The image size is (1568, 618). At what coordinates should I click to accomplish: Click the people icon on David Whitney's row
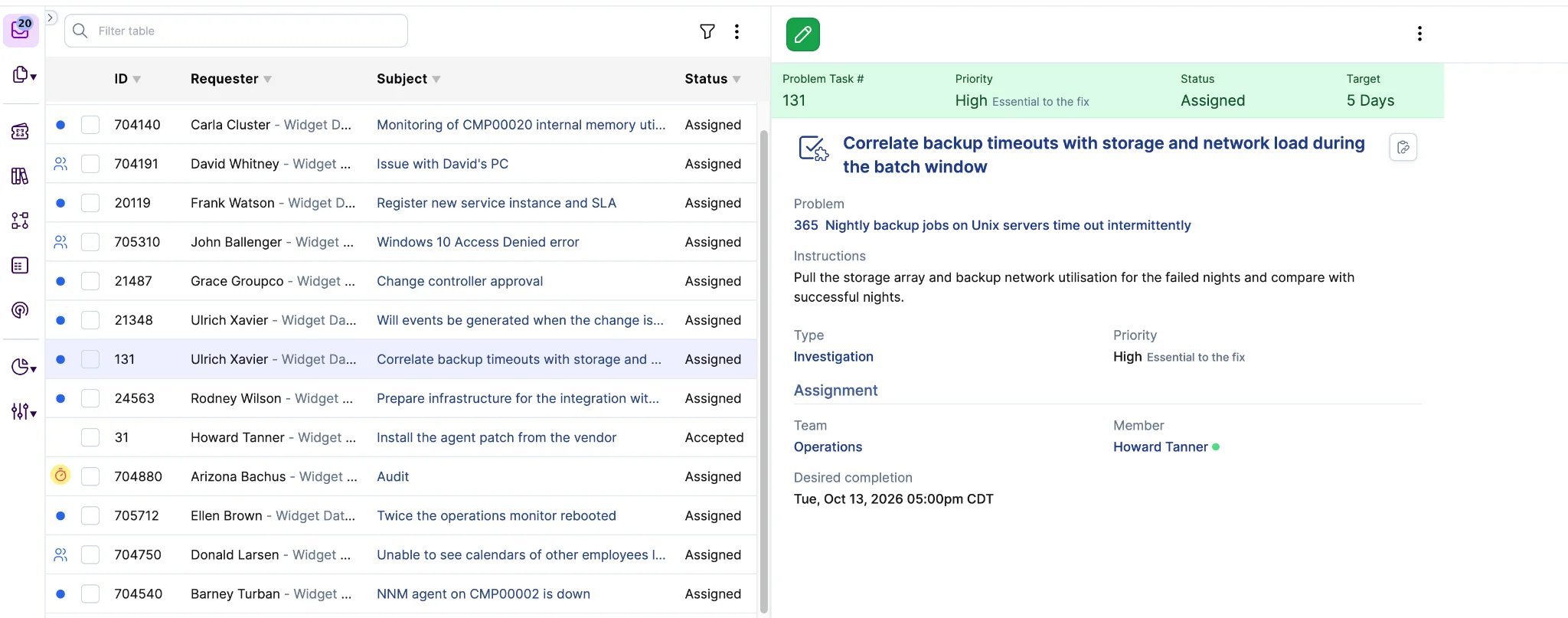60,164
